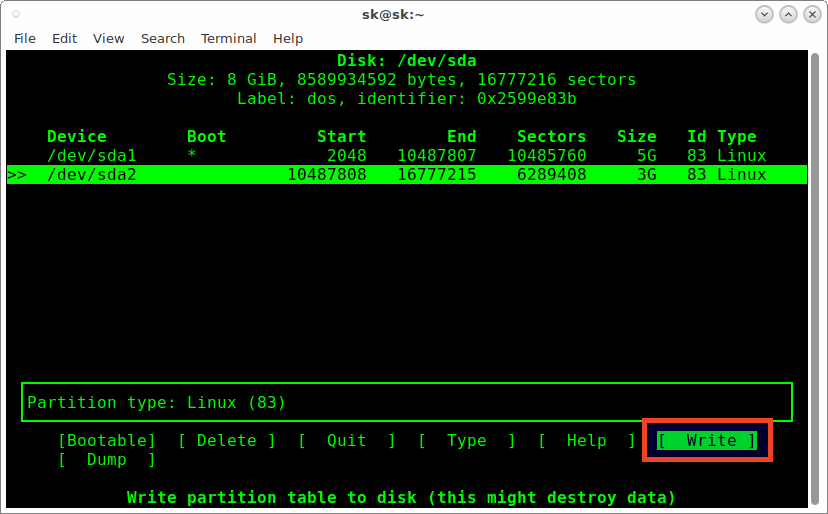
Task: Click the Start column header
Action: (x=342, y=136)
